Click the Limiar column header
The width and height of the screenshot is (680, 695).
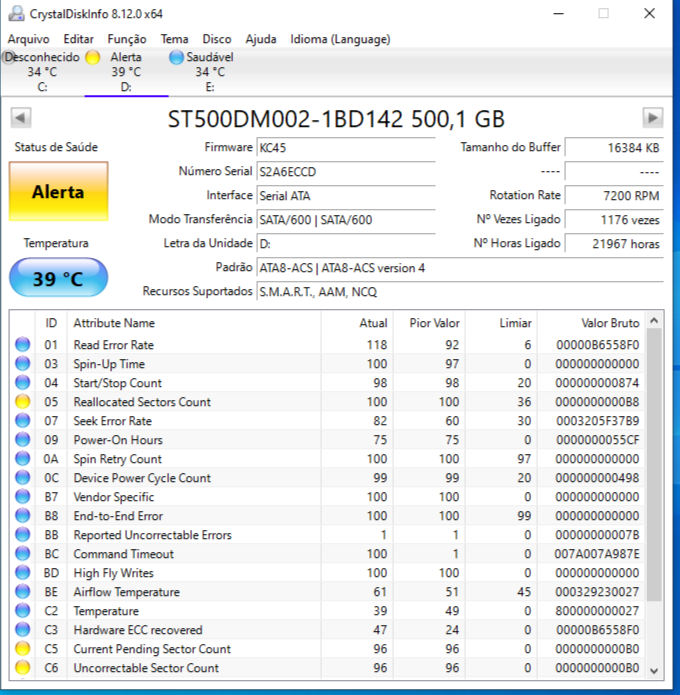(501, 323)
